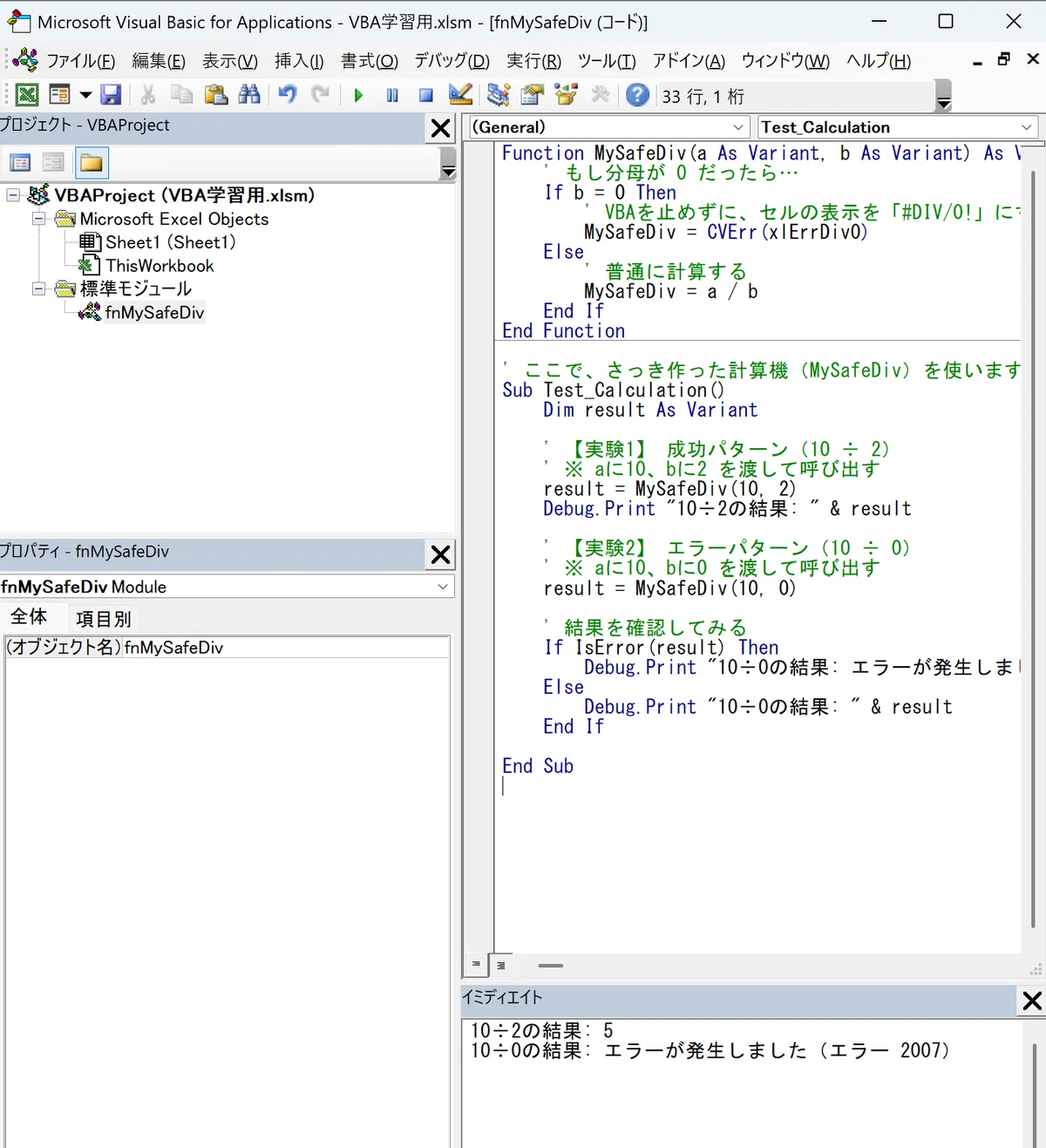
Task: Open the 挿入(I) menu
Action: tap(299, 61)
